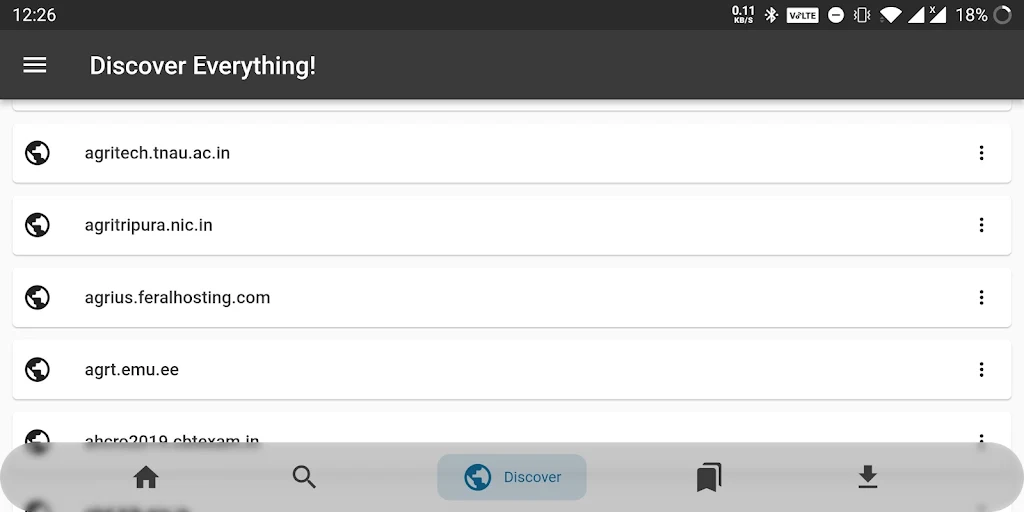Click the globe icon beside agritech.tnau.ac.in
The image size is (1024, 512).
(x=37, y=153)
